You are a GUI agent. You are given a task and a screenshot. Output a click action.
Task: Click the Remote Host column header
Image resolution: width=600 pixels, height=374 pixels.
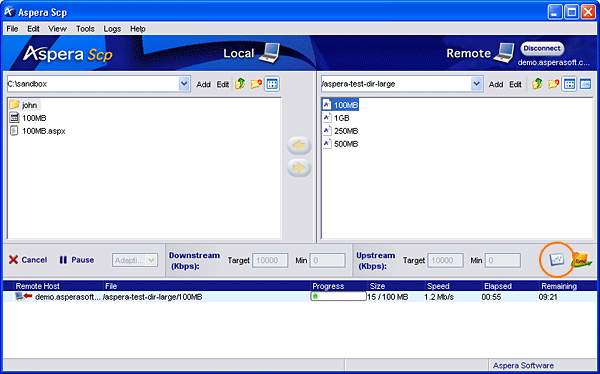38,286
